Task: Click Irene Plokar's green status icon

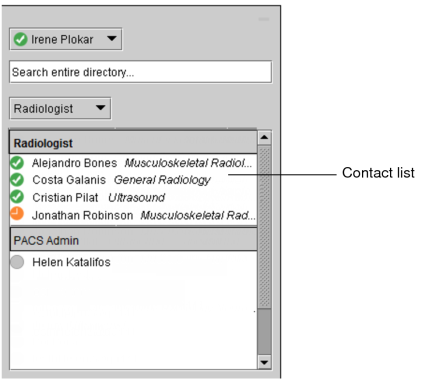Action: (x=20, y=39)
